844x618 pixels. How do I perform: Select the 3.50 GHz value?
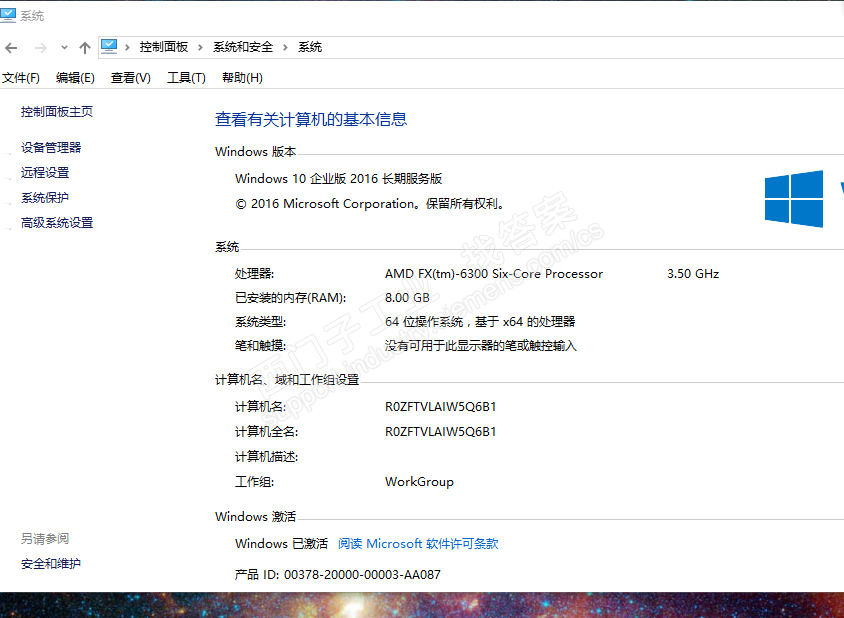693,273
